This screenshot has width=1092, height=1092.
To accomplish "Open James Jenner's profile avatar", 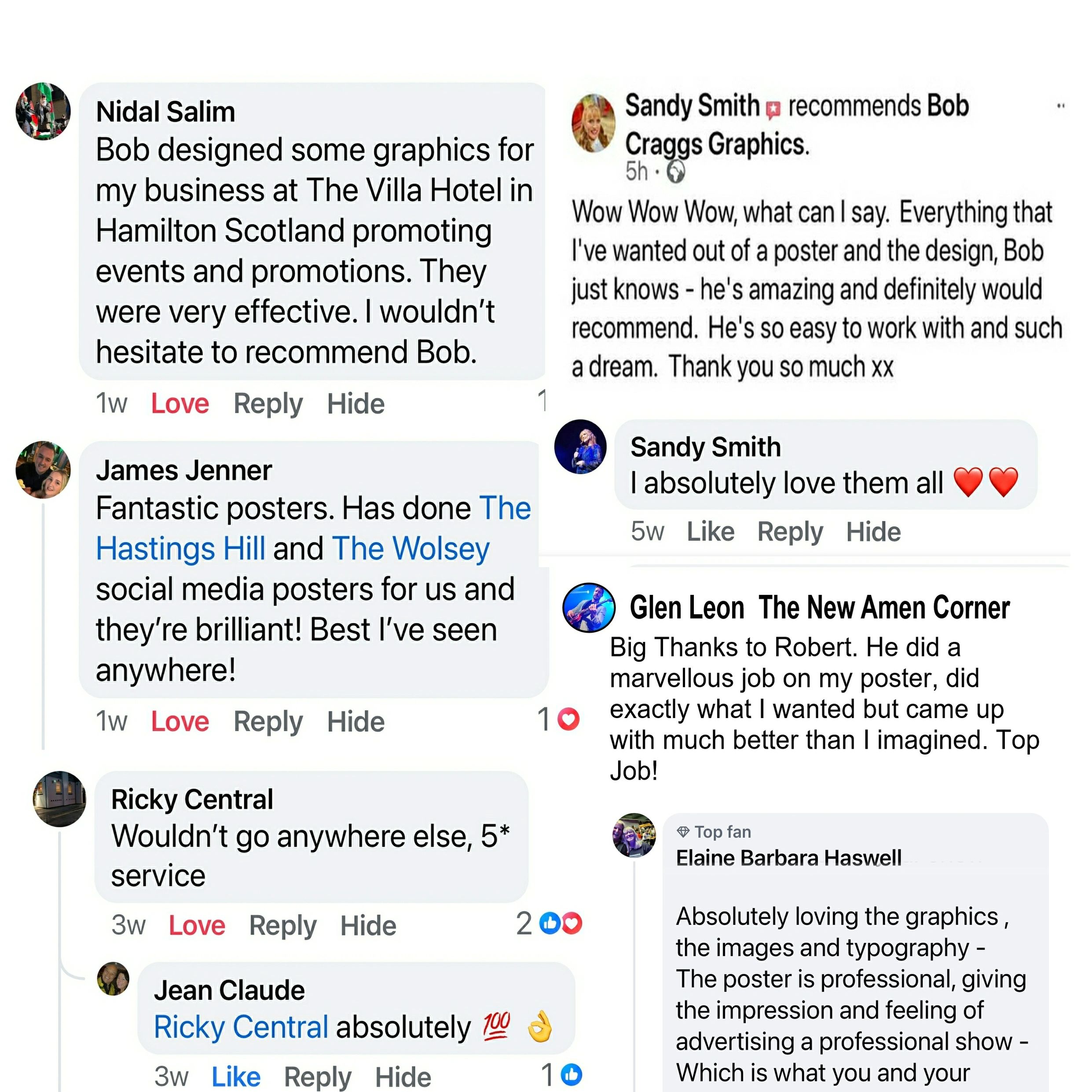I will tap(43, 469).
